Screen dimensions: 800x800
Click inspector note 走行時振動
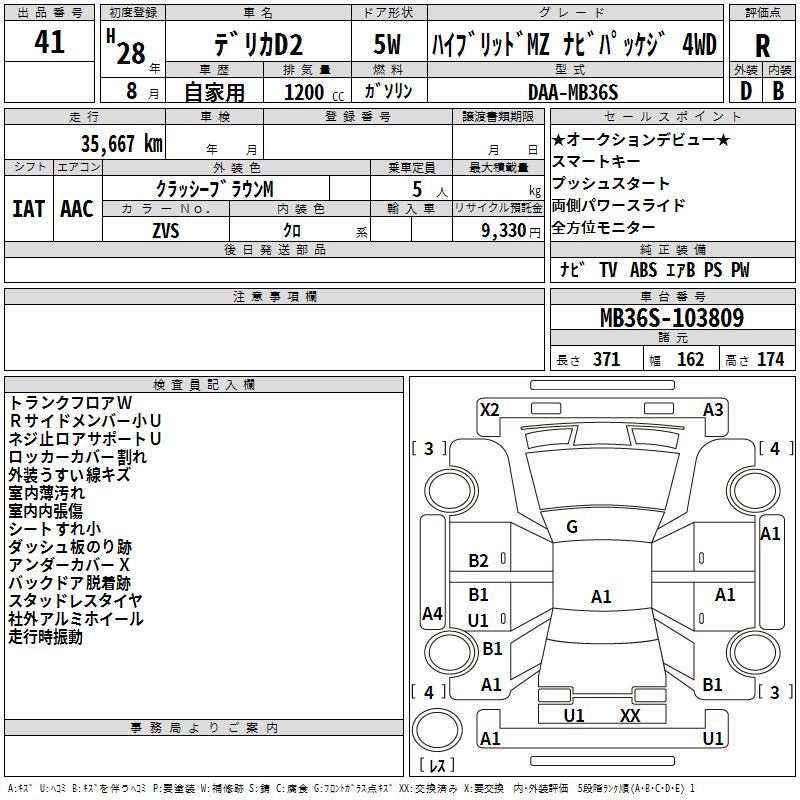point(45,637)
